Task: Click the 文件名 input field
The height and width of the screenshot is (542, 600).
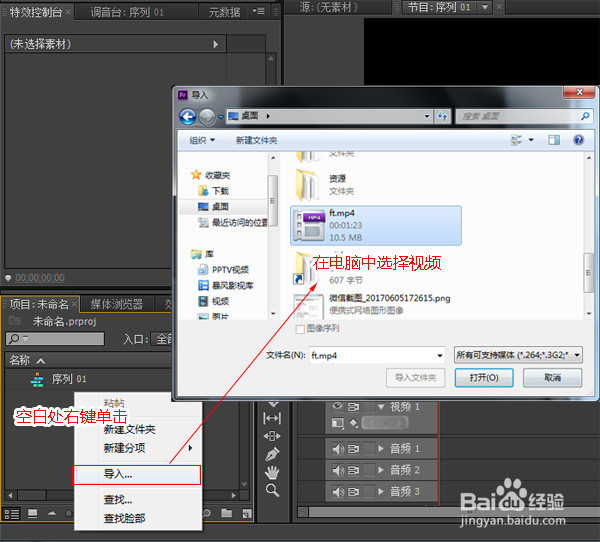Action: 377,356
